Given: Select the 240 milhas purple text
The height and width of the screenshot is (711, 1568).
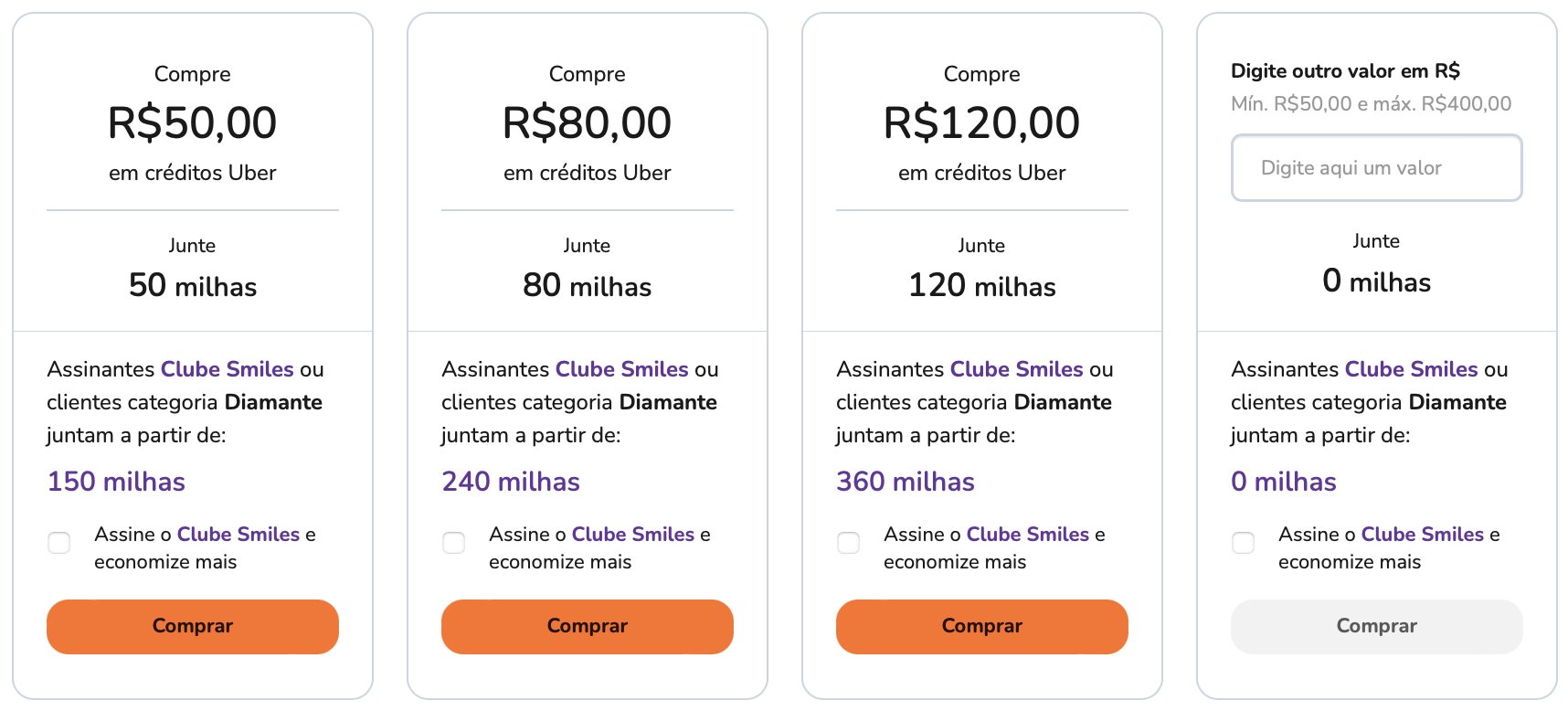Looking at the screenshot, I should [x=511, y=482].
